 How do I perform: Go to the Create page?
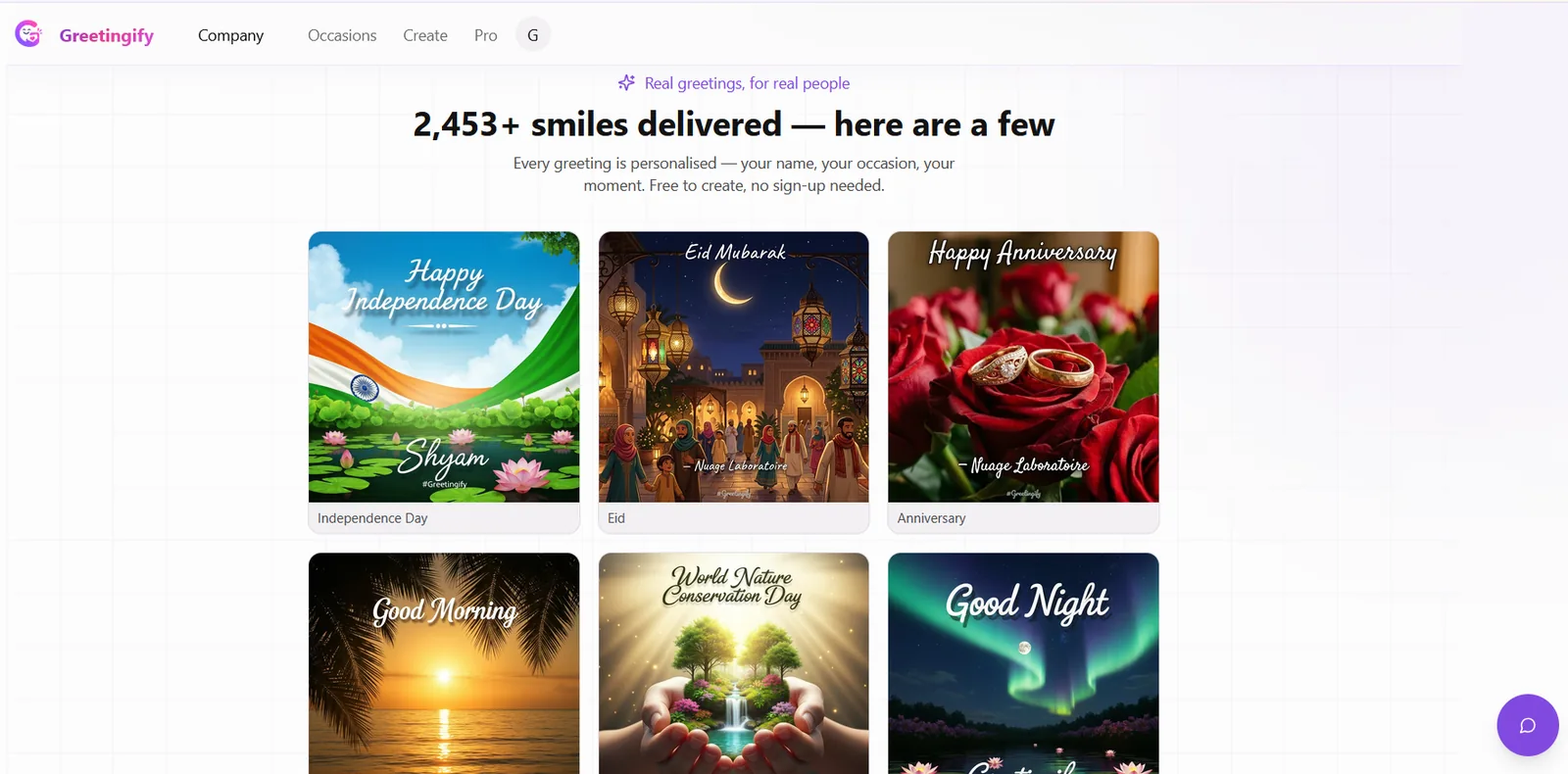point(425,35)
